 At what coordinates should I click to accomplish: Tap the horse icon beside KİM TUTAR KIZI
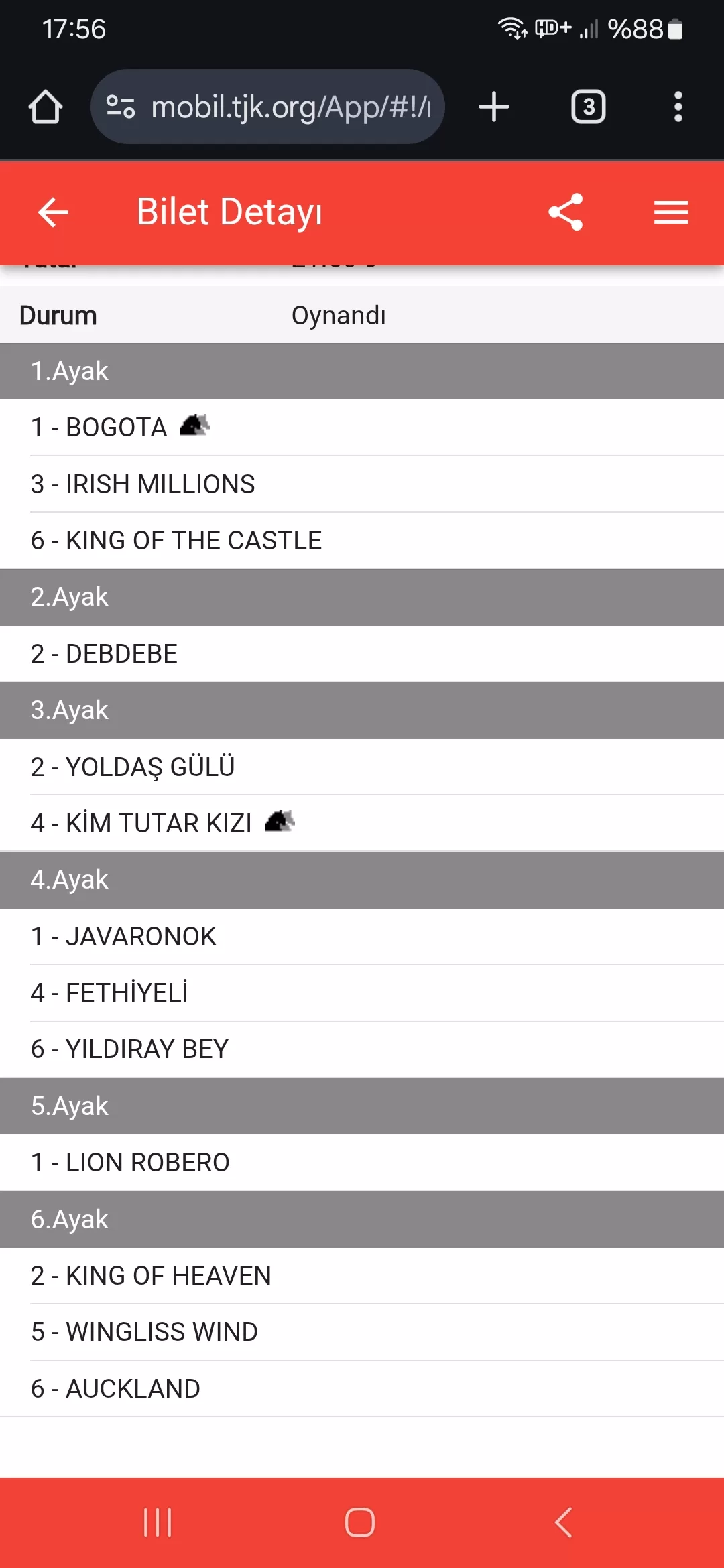point(280,822)
